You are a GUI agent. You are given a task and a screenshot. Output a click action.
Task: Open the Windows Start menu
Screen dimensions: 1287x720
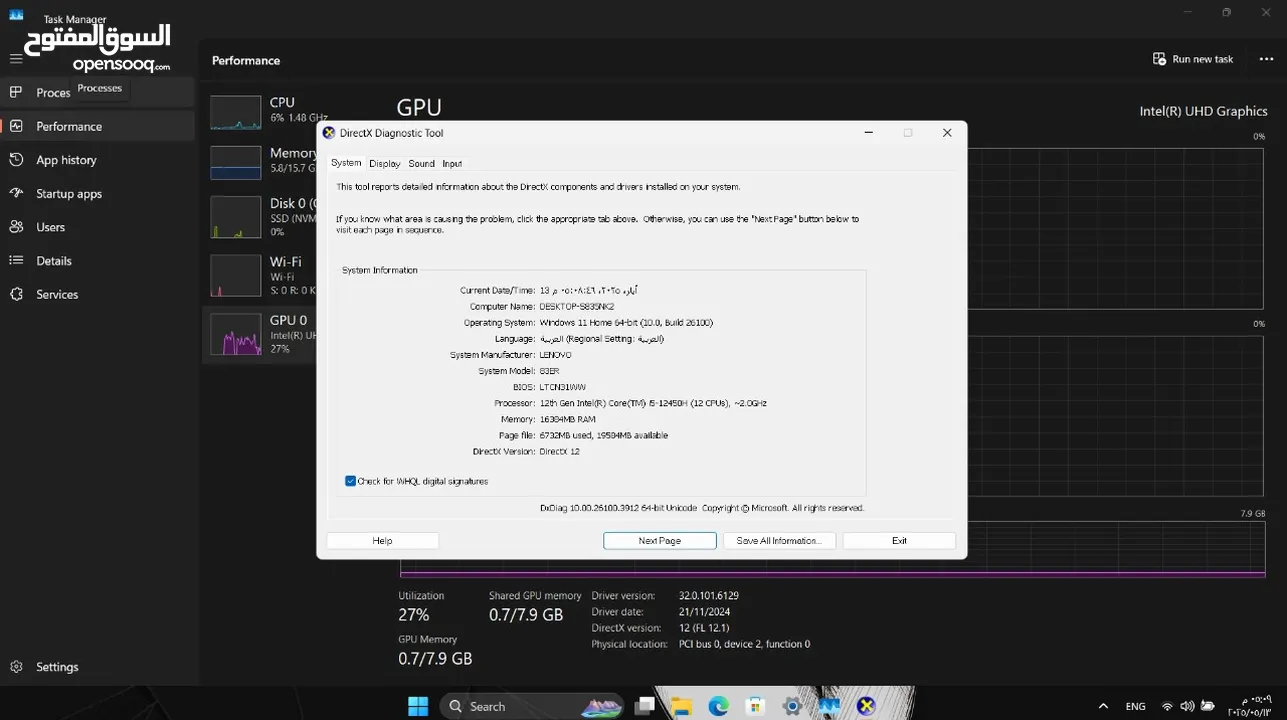(418, 706)
